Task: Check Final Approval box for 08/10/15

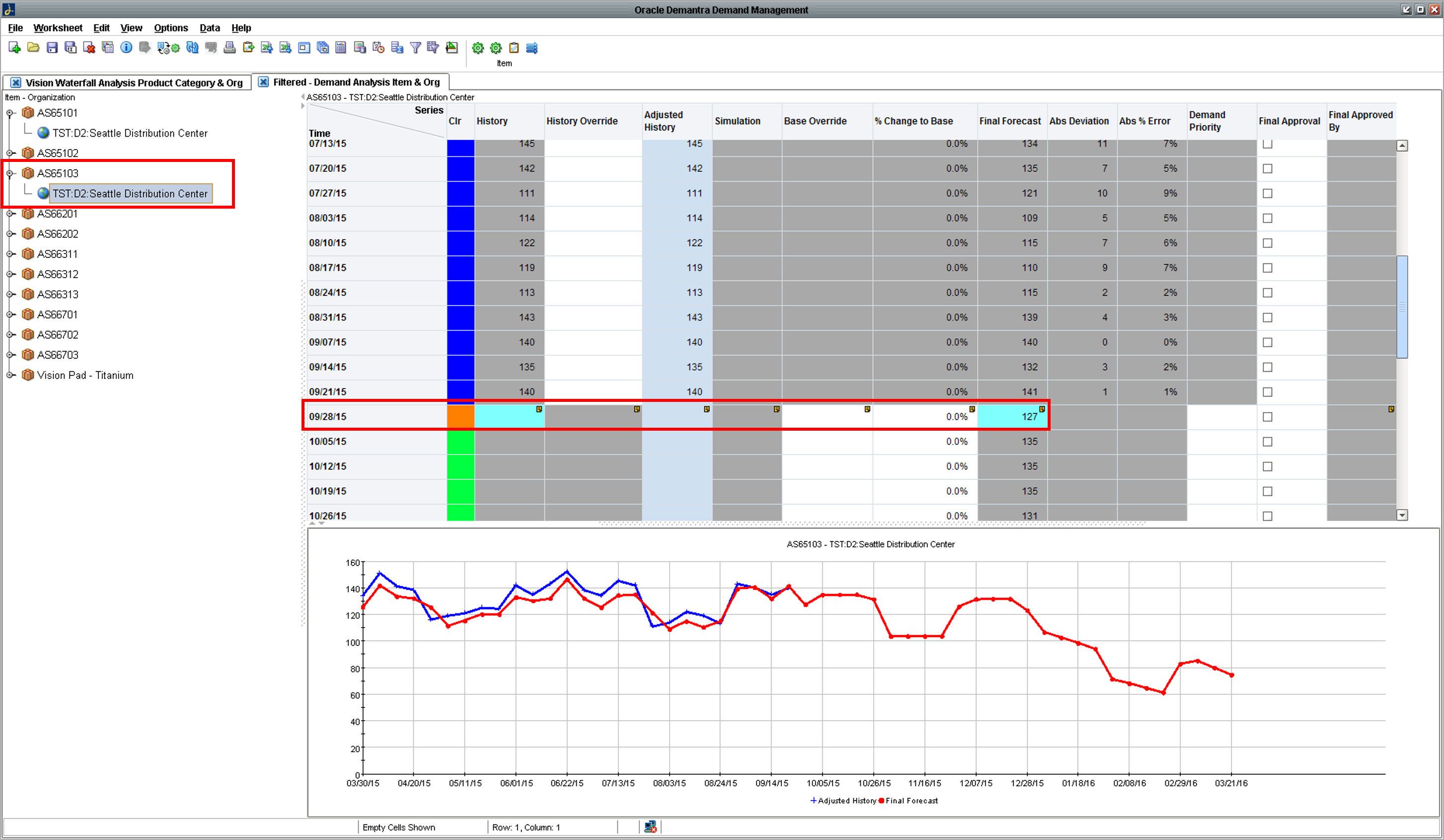Action: [1268, 243]
